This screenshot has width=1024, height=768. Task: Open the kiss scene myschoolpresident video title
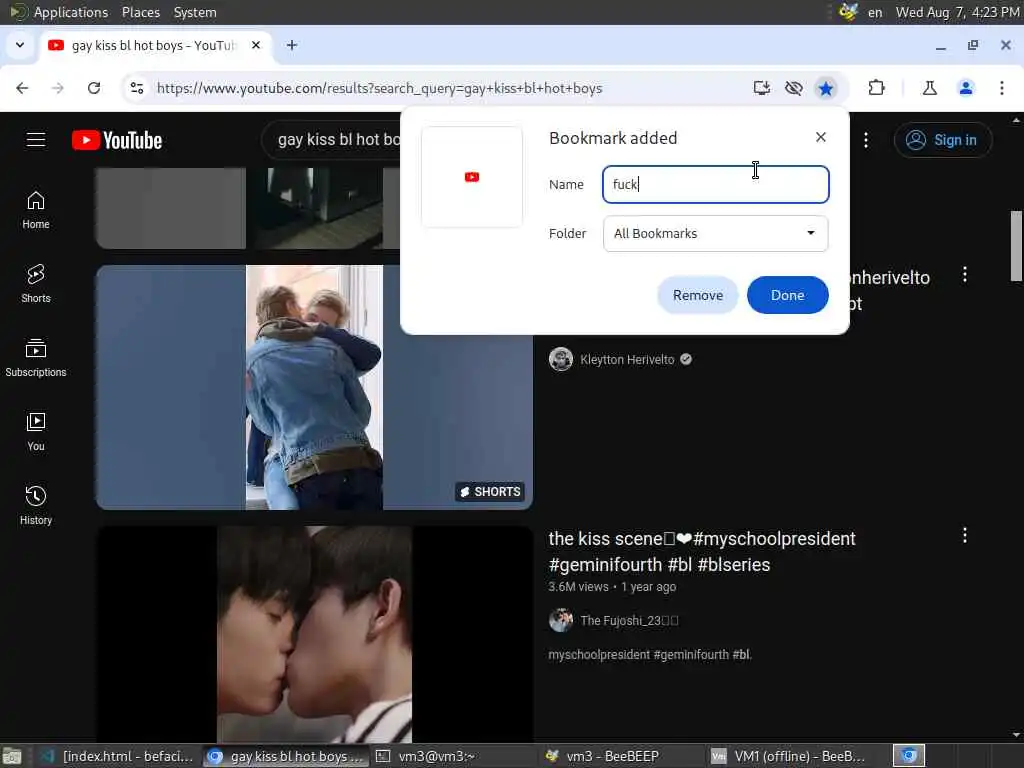pyautogui.click(x=702, y=552)
